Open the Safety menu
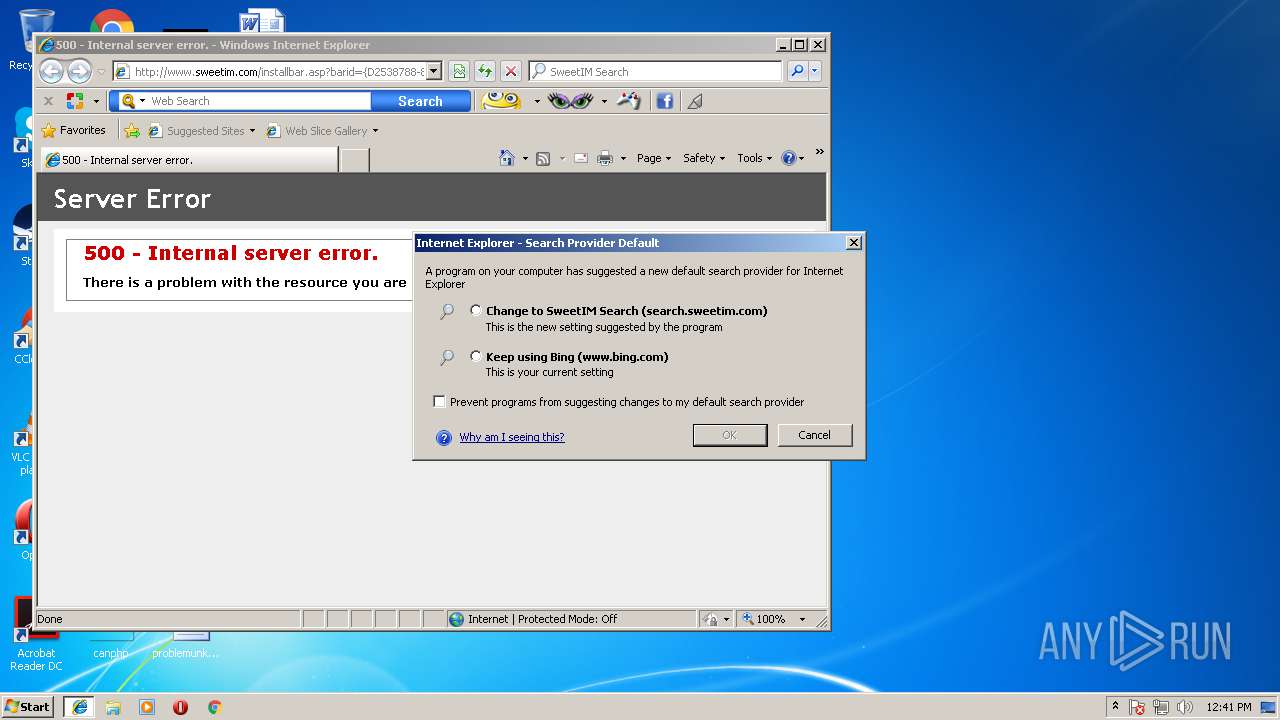This screenshot has width=1280, height=720. [704, 158]
